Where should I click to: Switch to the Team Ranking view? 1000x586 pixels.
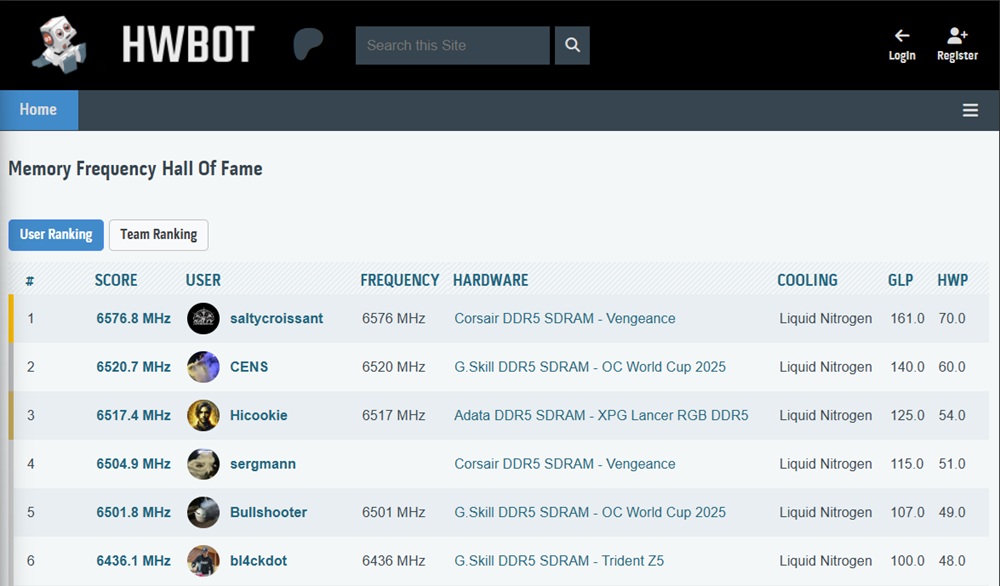158,234
